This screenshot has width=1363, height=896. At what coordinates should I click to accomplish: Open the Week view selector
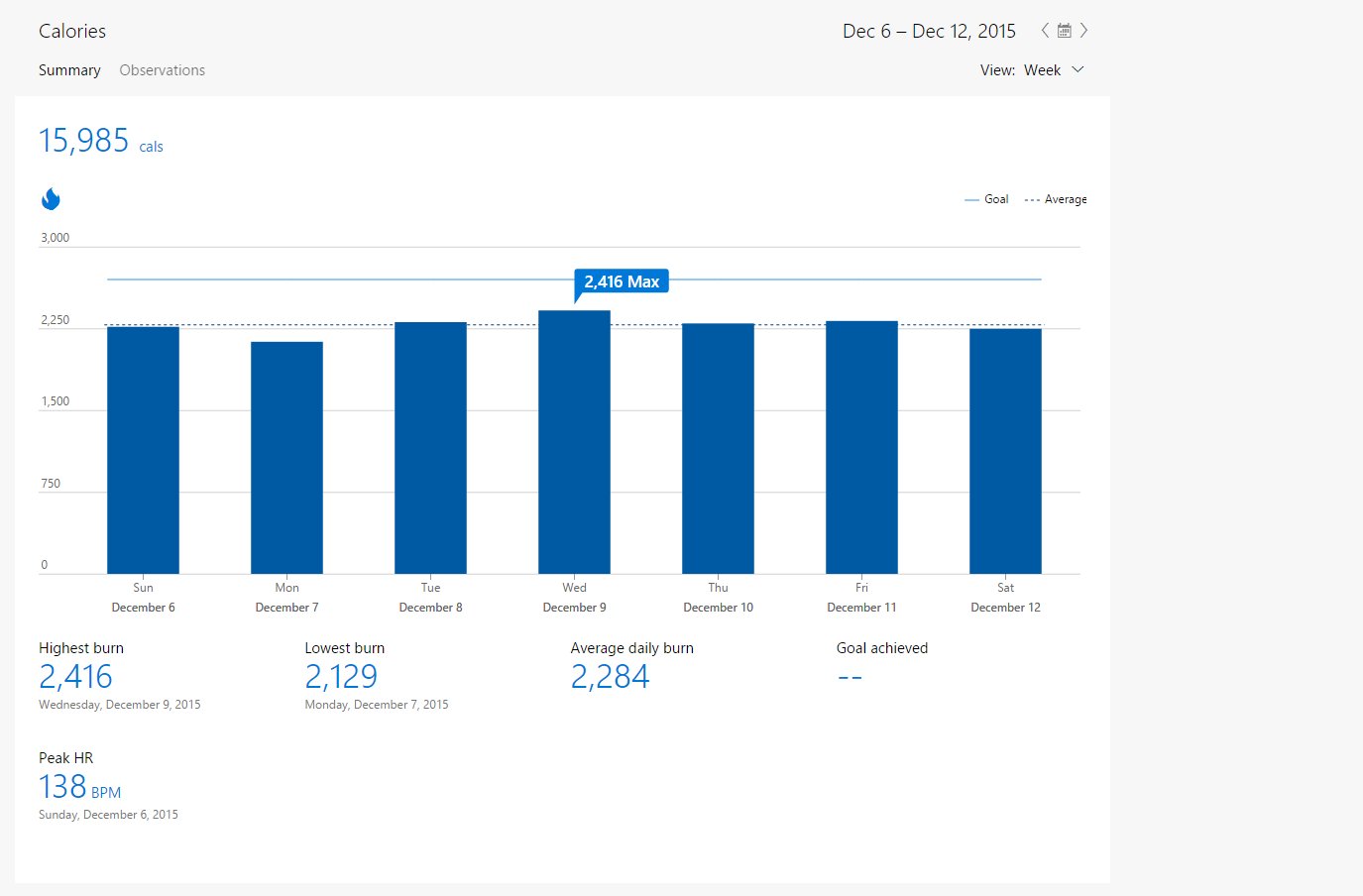[1042, 70]
